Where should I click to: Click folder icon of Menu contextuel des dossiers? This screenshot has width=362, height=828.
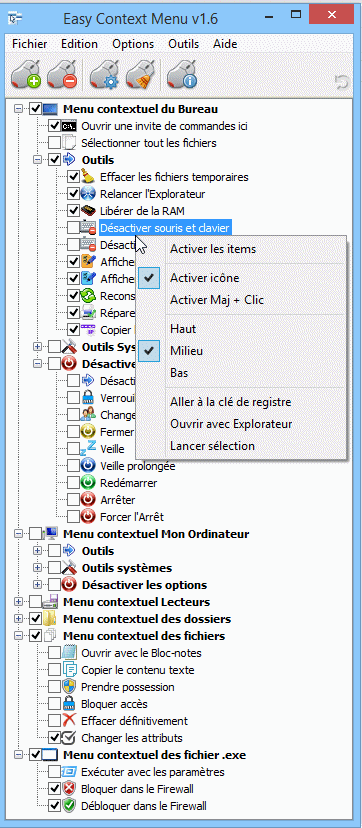[x=51, y=618]
